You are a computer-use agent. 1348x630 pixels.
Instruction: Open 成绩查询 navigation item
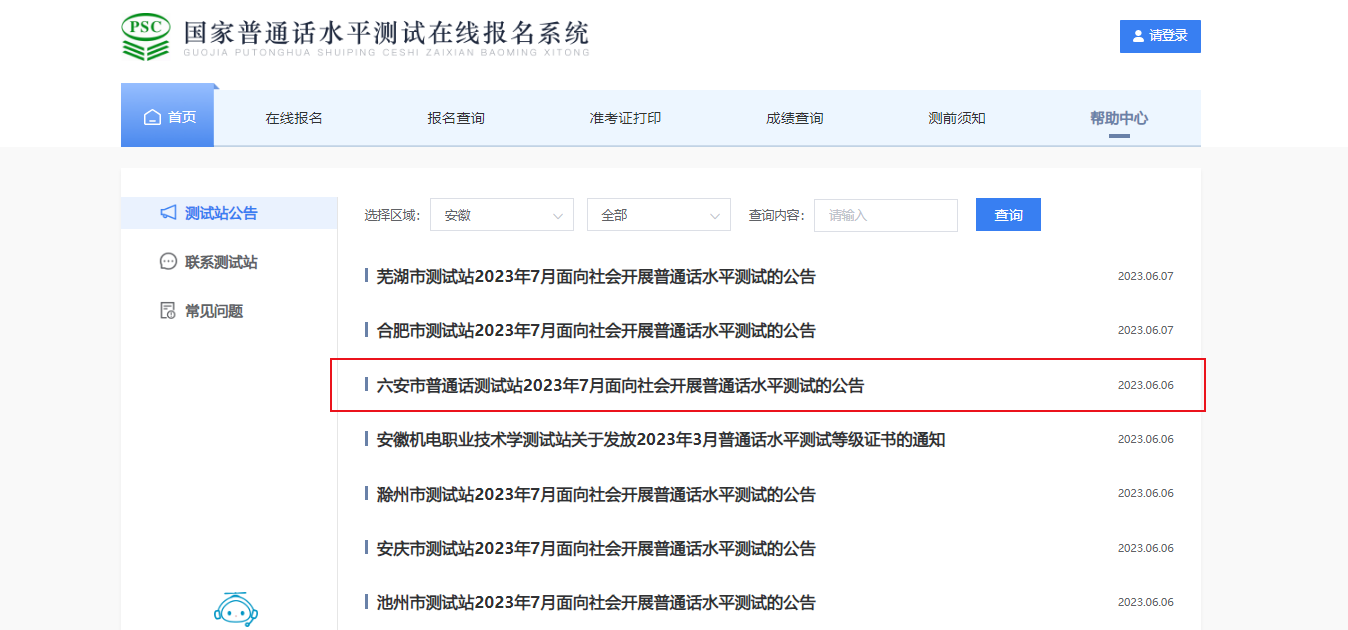[795, 118]
